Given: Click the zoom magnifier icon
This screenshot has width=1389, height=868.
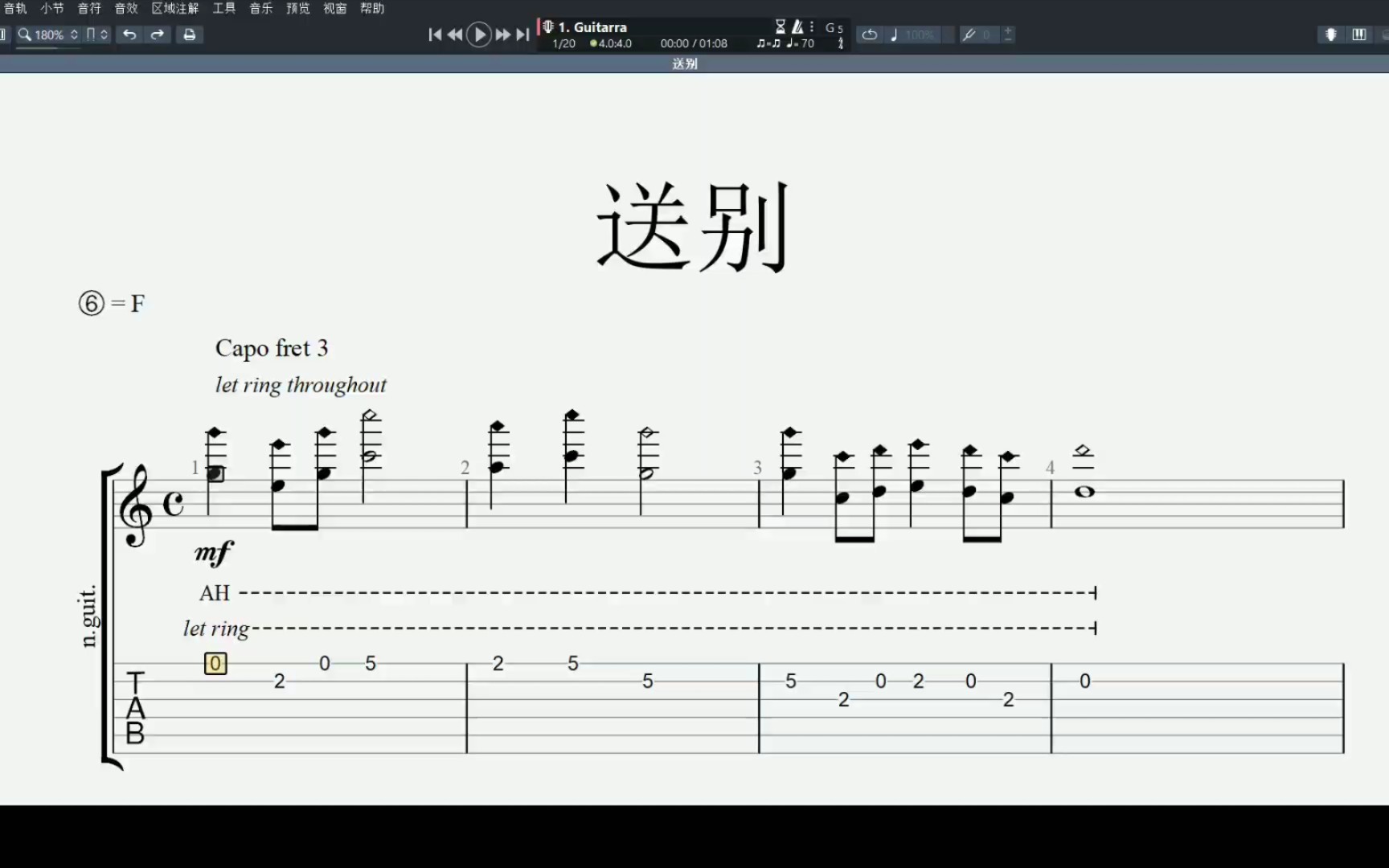Looking at the screenshot, I should coord(25,35).
